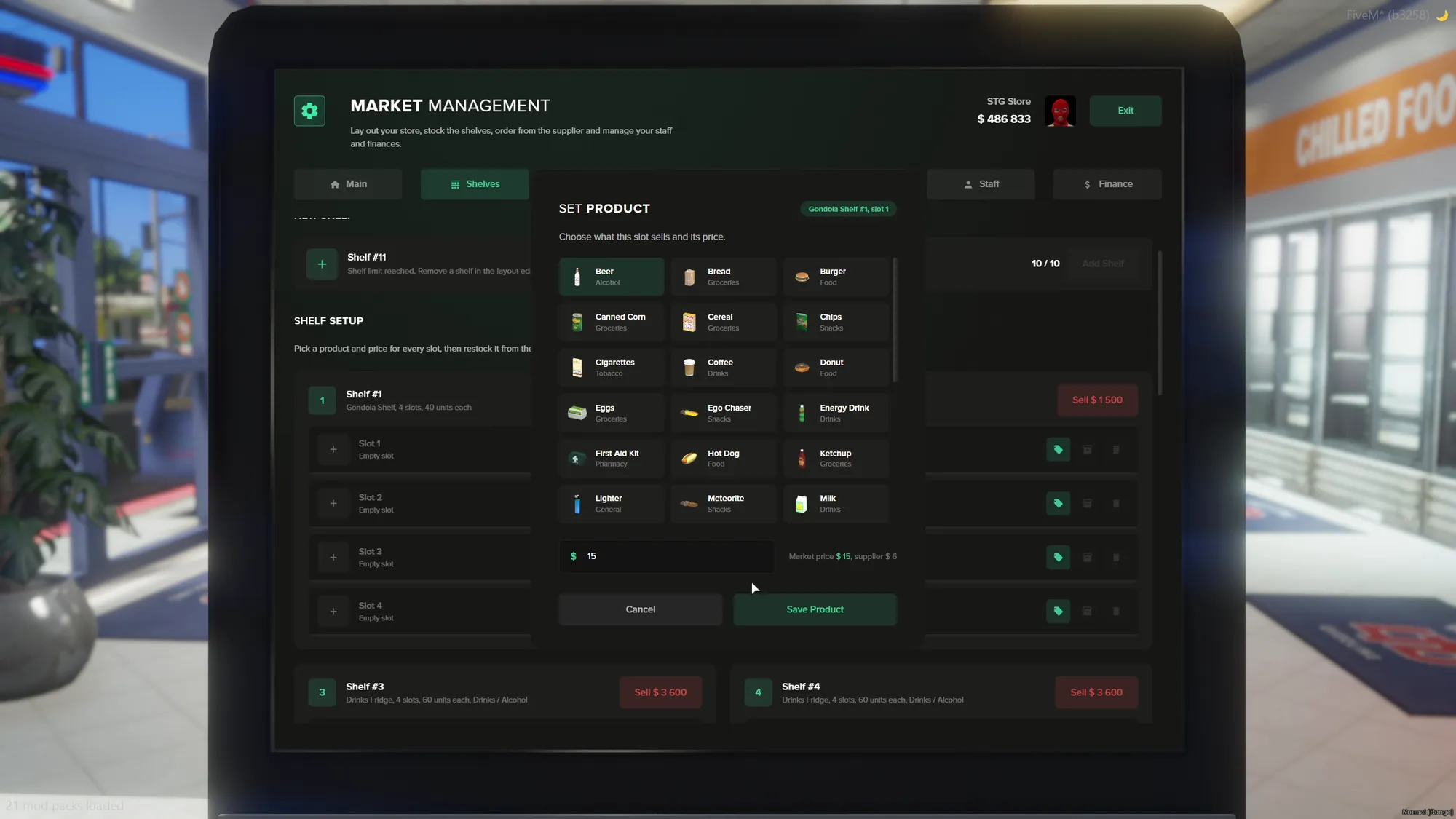Click the red masked player avatar
Image resolution: width=1456 pixels, height=819 pixels.
(x=1060, y=111)
